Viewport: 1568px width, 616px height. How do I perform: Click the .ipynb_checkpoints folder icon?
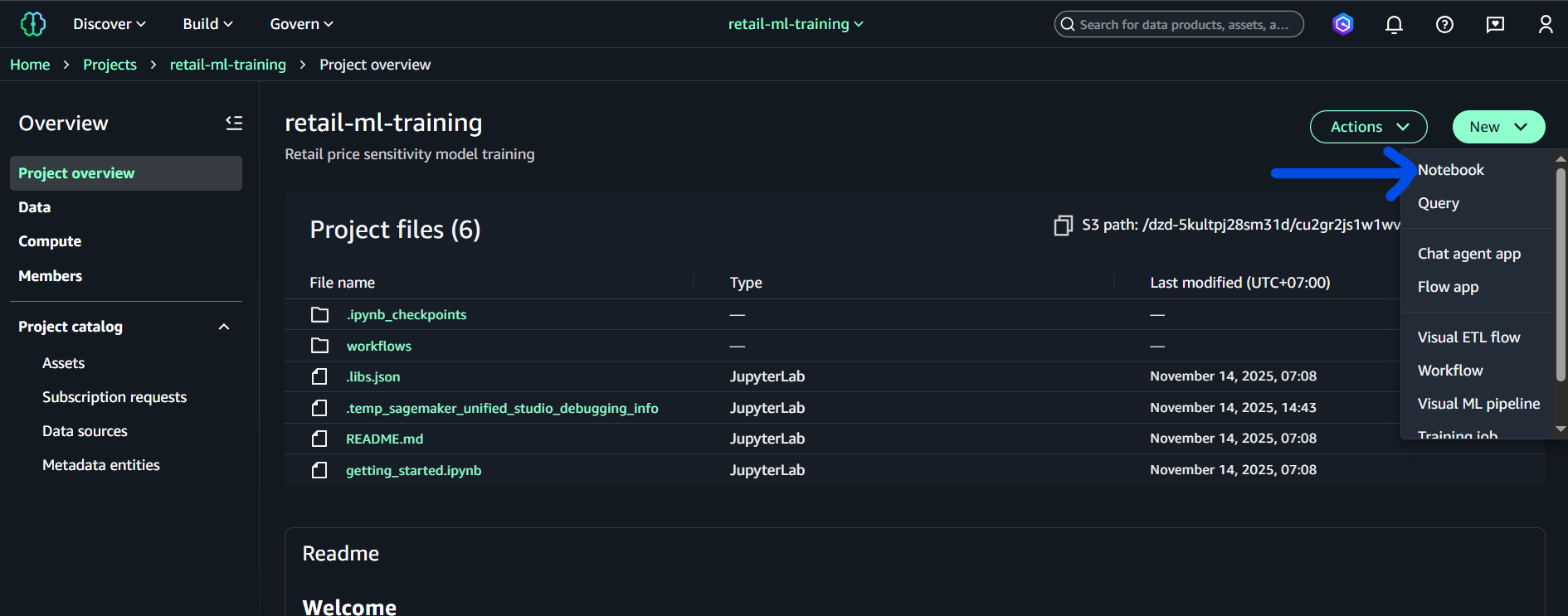tap(319, 314)
